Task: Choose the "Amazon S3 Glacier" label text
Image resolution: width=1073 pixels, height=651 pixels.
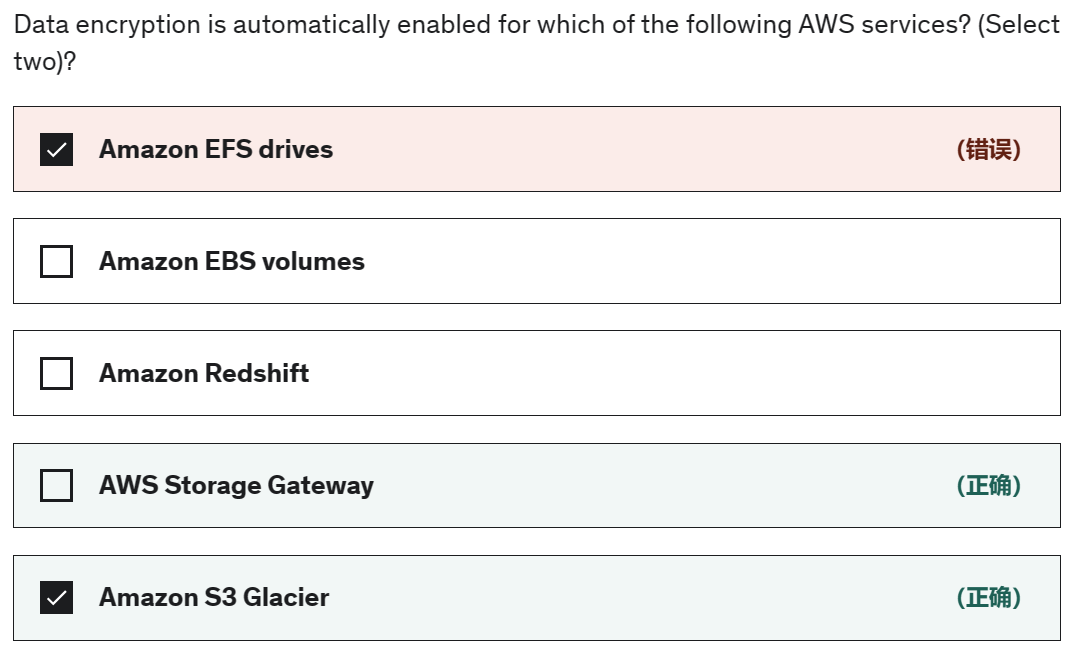Action: pyautogui.click(x=214, y=598)
